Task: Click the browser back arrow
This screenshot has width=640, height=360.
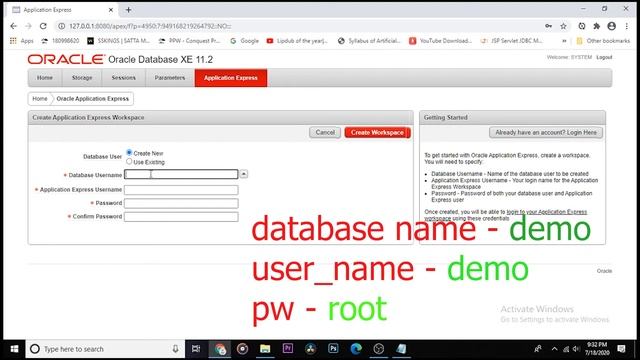Action: 13,26
